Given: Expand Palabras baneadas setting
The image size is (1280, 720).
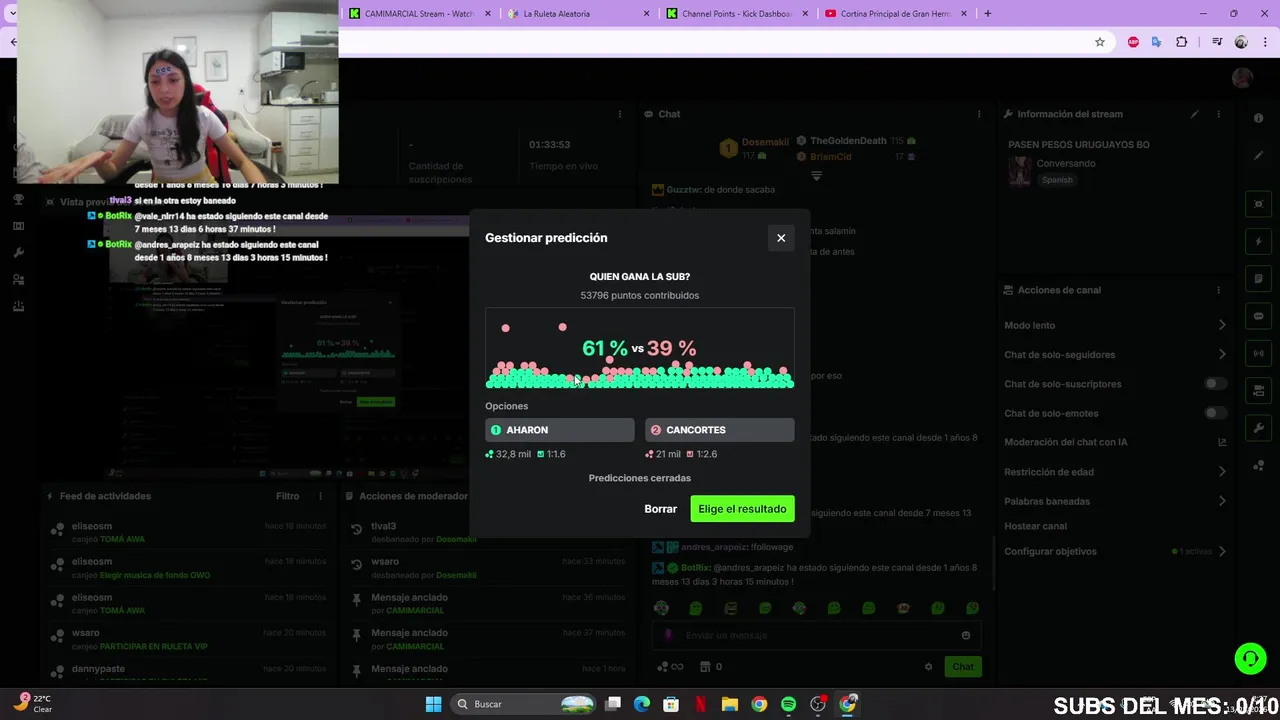Looking at the screenshot, I should click(1222, 501).
